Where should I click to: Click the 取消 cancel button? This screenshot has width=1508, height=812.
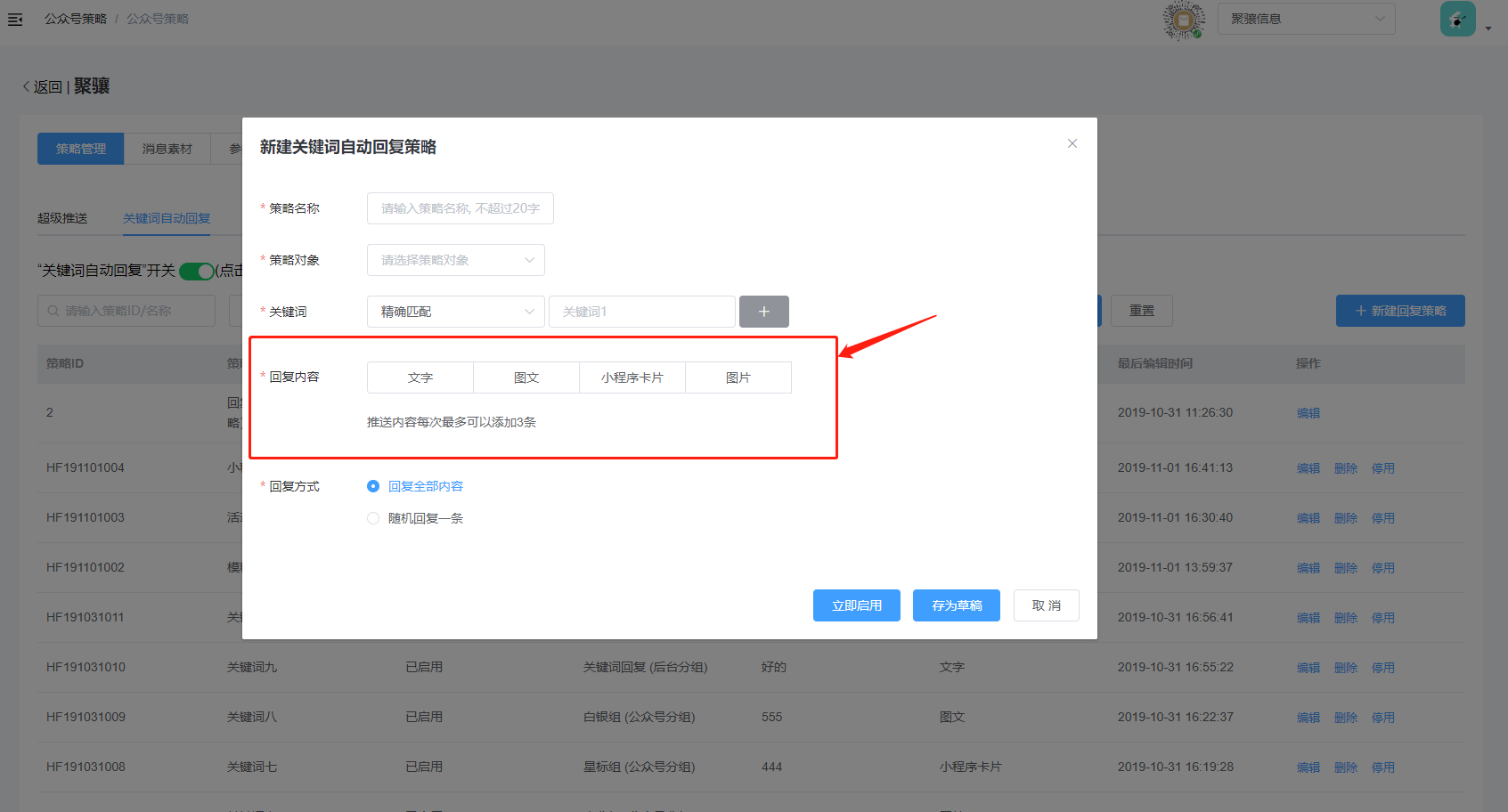click(1046, 605)
